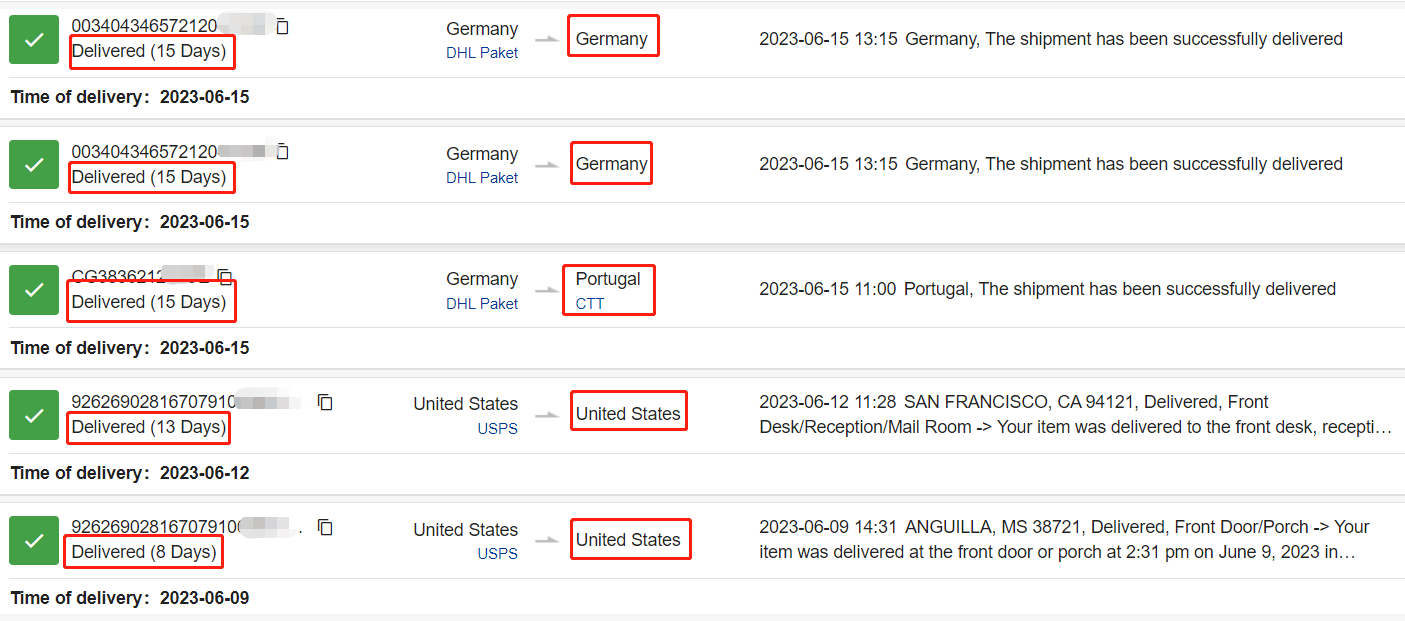Click the Delivered (13 Days) status
1405x621 pixels.
[149, 427]
